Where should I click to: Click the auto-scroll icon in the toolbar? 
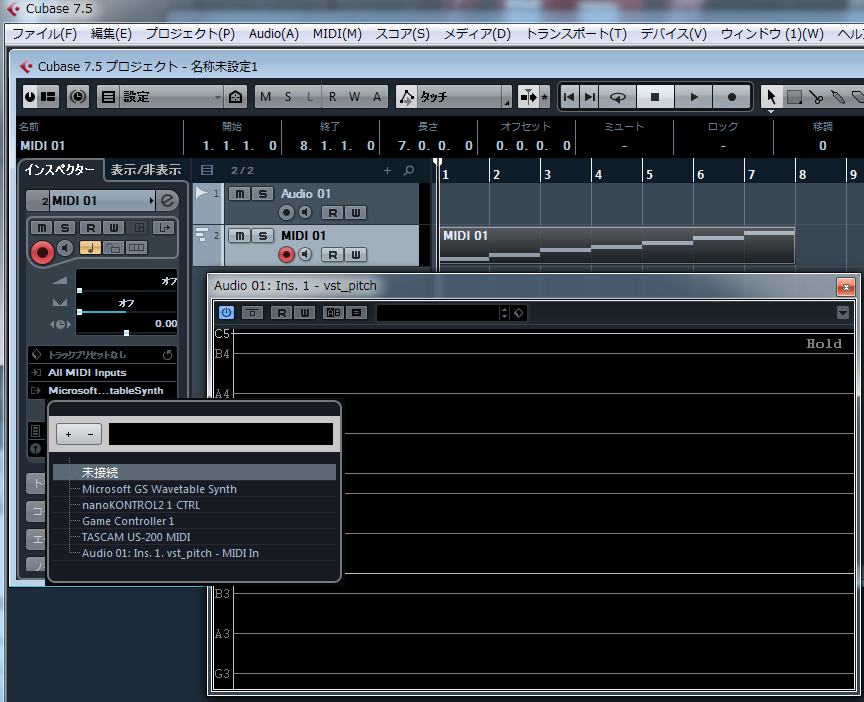pyautogui.click(x=528, y=97)
